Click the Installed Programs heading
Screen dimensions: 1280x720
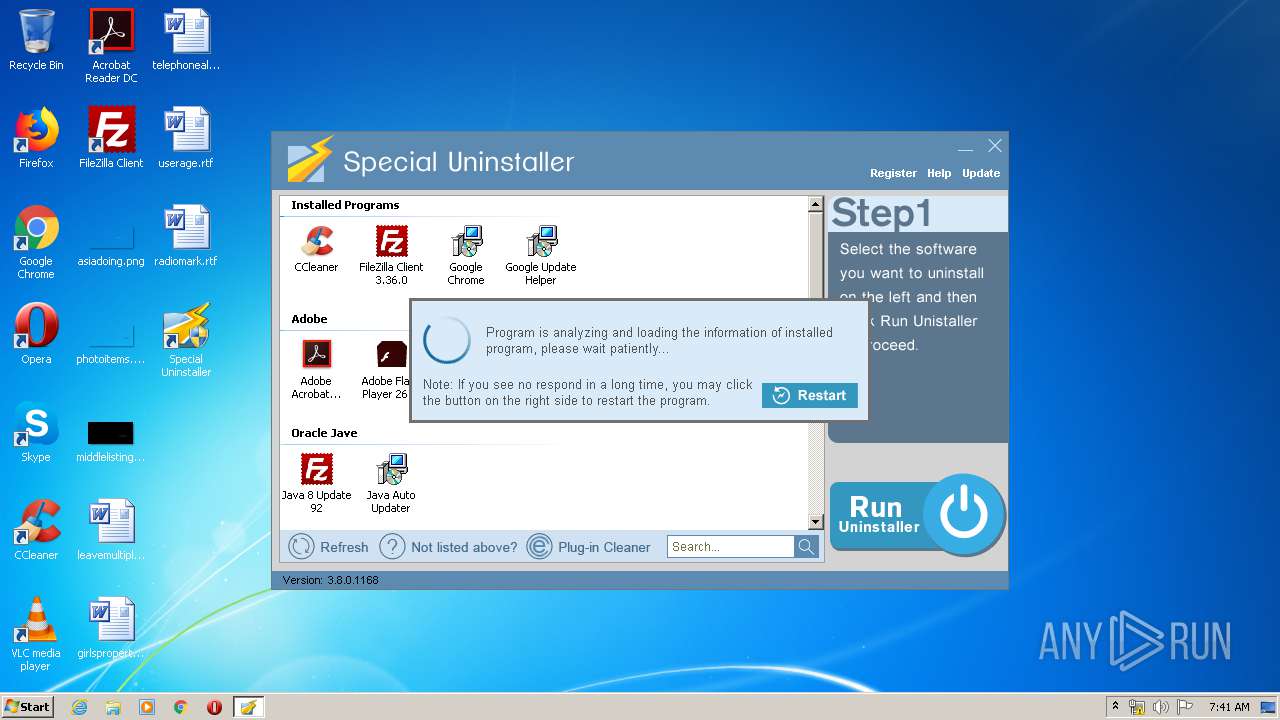tap(345, 205)
